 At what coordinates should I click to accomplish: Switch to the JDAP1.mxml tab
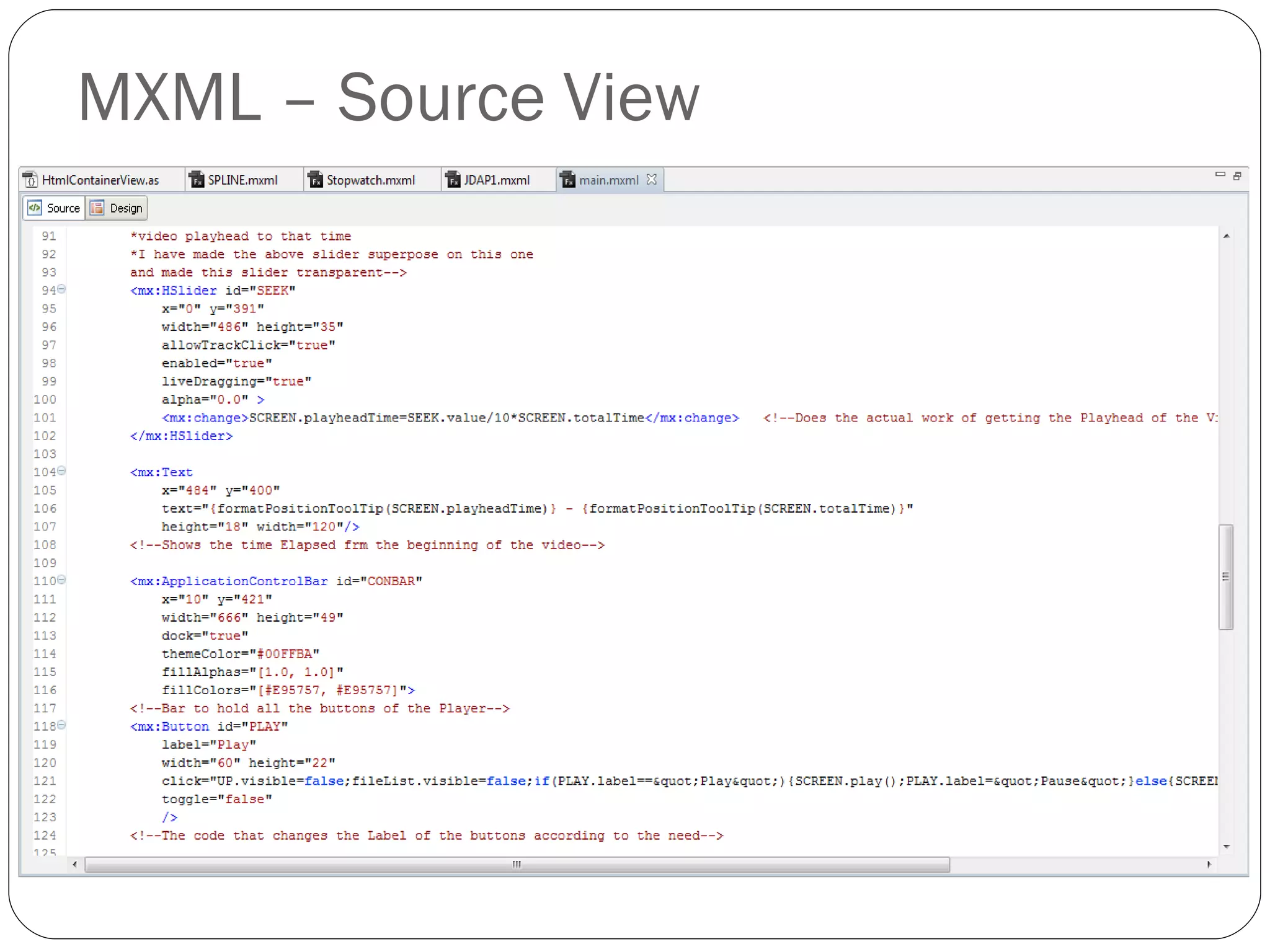(x=497, y=180)
